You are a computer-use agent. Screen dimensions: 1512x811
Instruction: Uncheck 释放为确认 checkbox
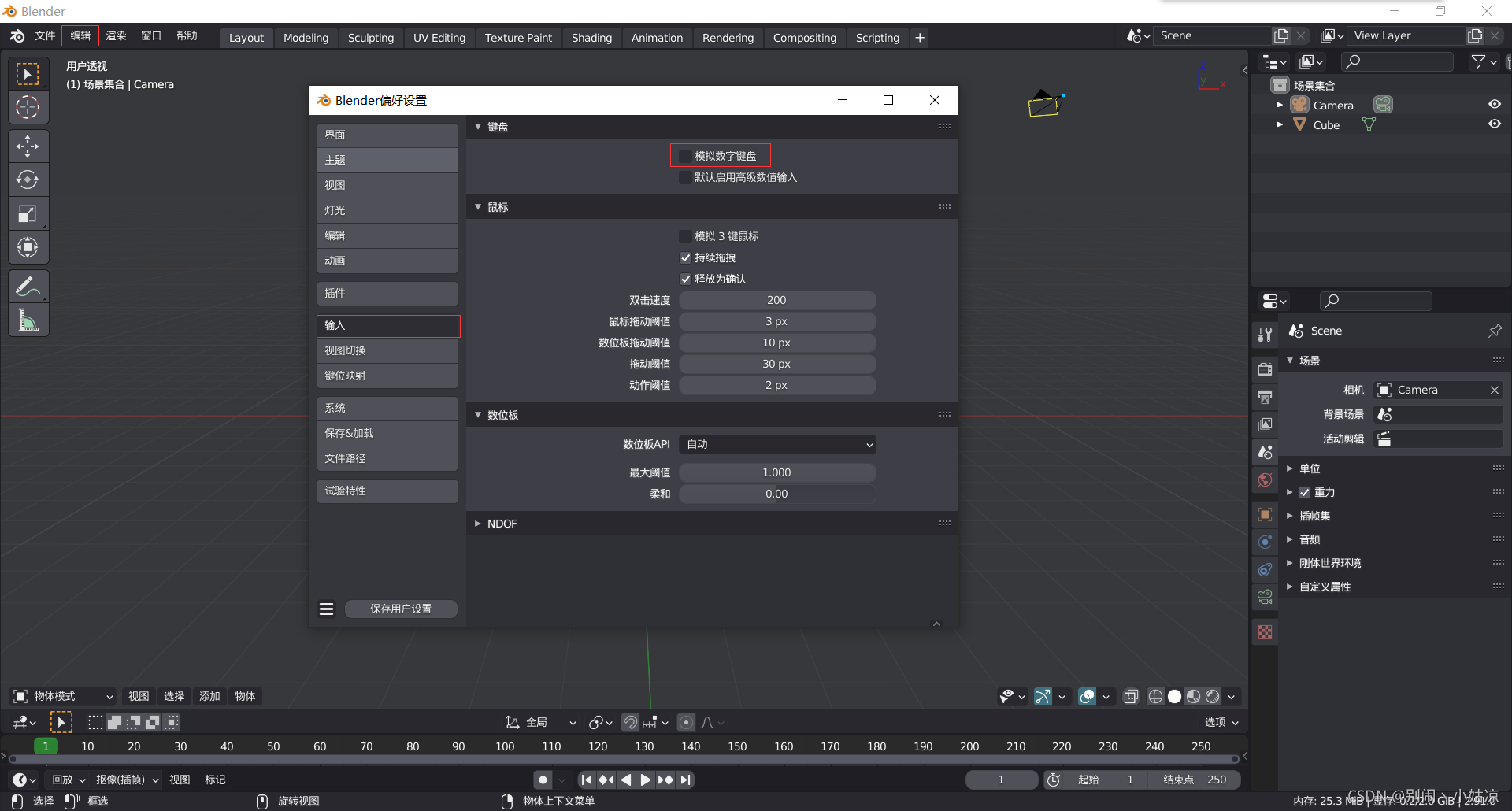pos(685,279)
